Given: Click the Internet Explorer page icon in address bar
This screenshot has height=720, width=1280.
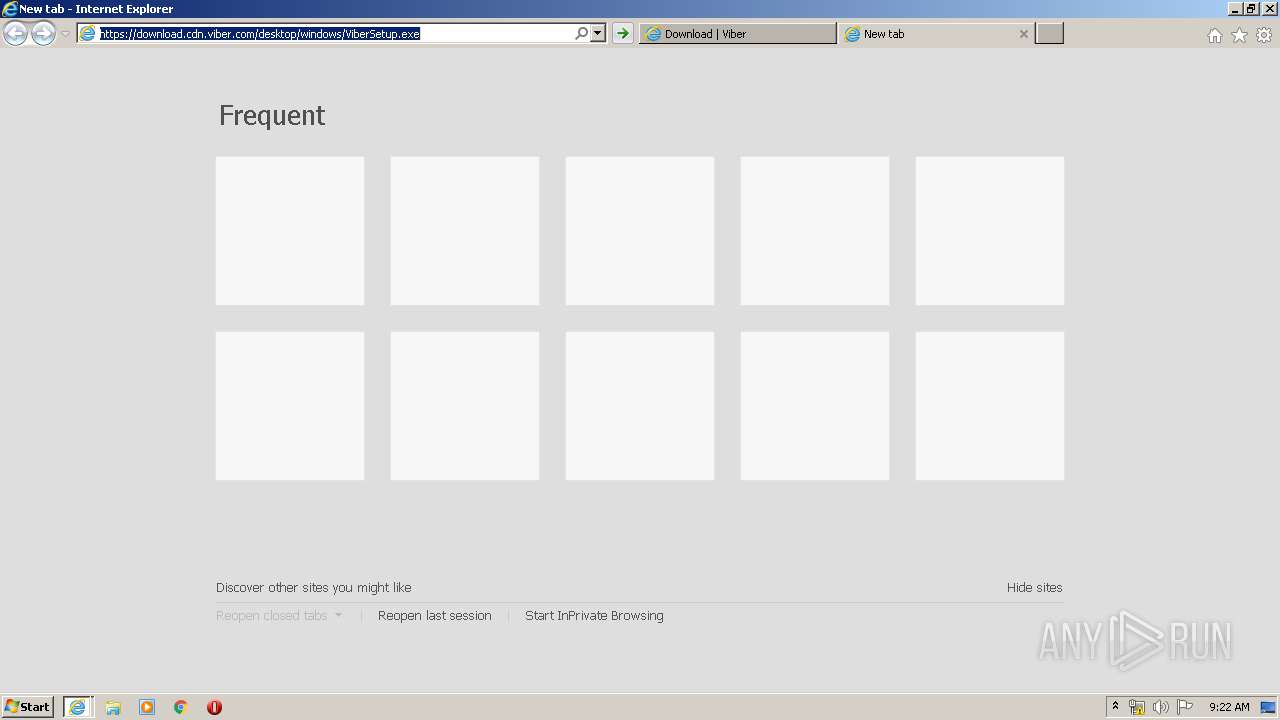Looking at the screenshot, I should [x=88, y=33].
